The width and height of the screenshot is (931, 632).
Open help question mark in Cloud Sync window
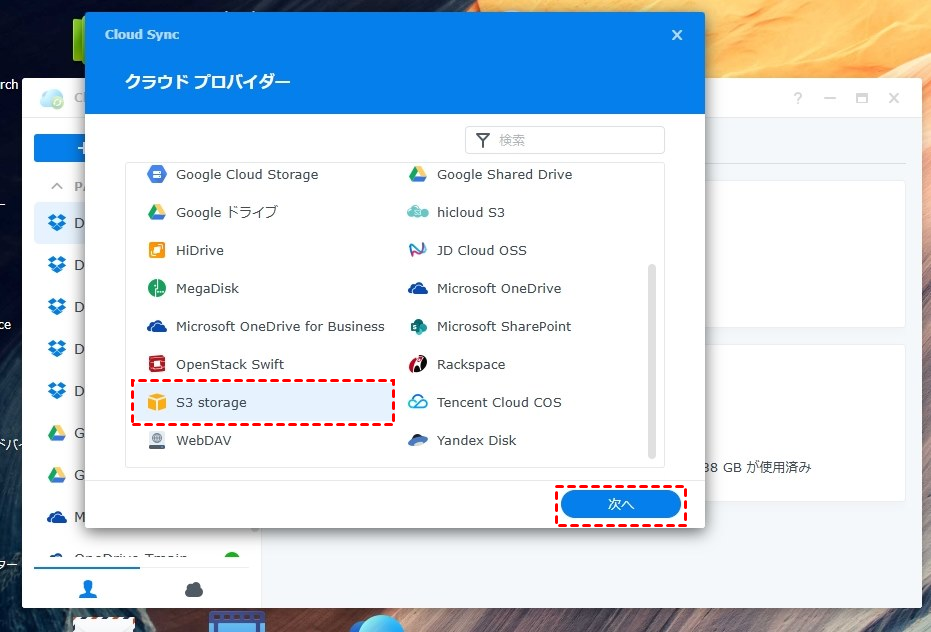[798, 98]
